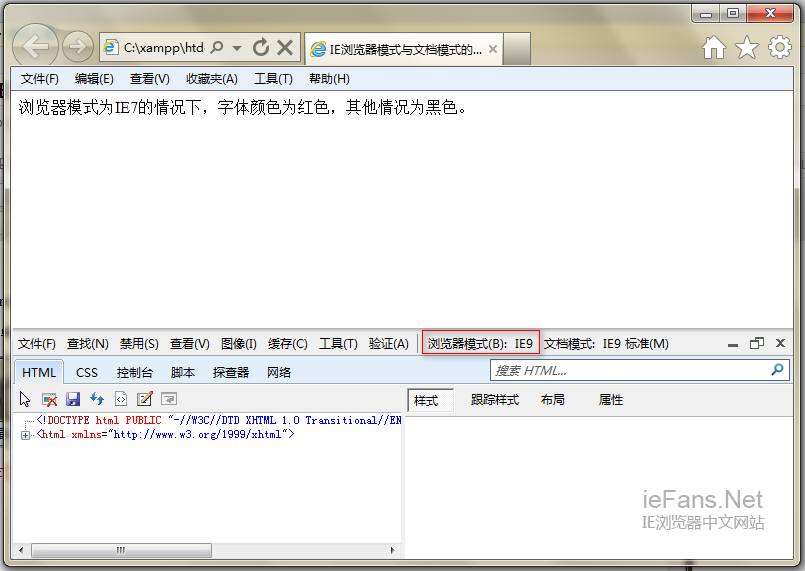
Task: Expand the html node plus icon
Action: tap(25, 435)
